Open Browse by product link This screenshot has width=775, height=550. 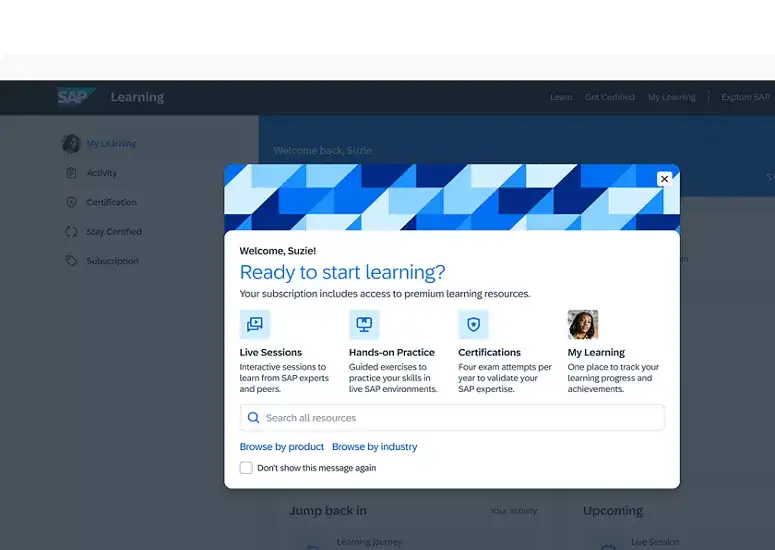pos(282,447)
